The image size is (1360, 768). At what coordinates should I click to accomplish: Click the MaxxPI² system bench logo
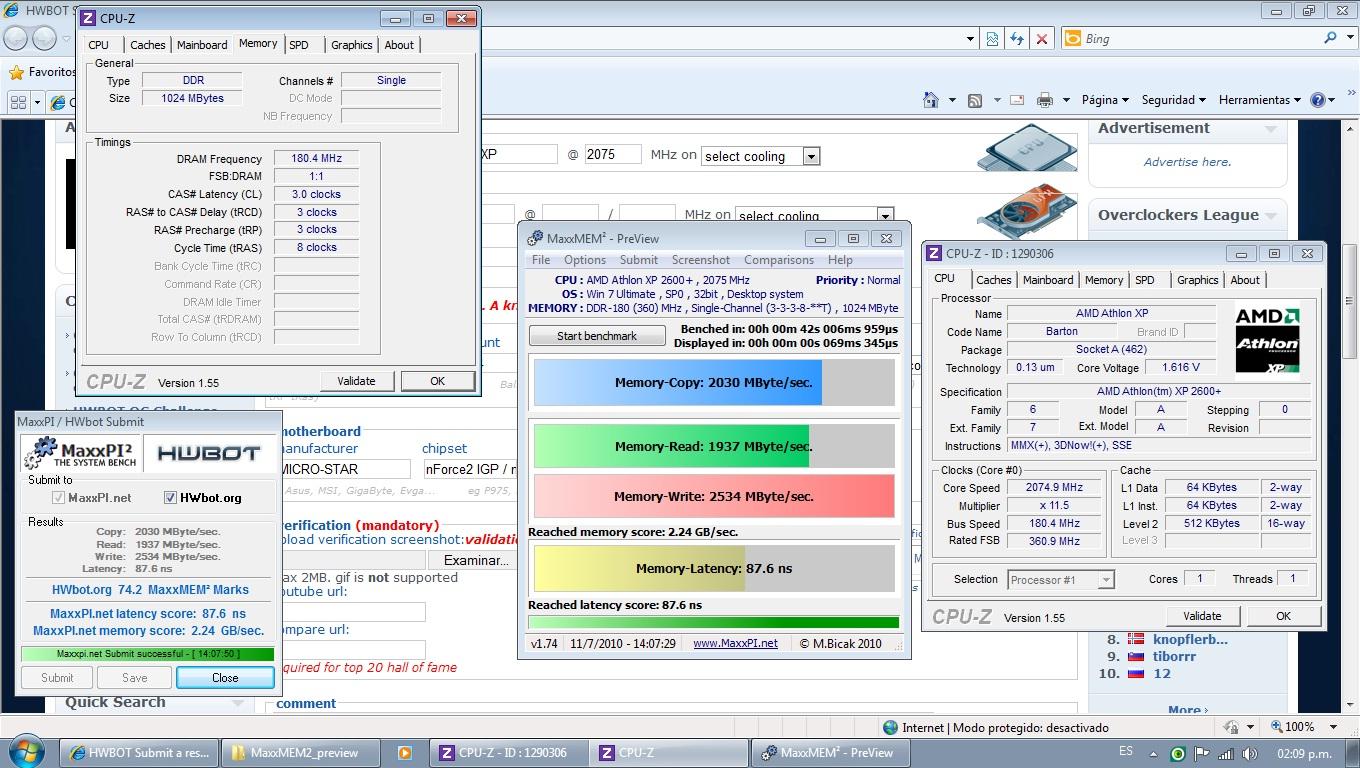(81, 453)
